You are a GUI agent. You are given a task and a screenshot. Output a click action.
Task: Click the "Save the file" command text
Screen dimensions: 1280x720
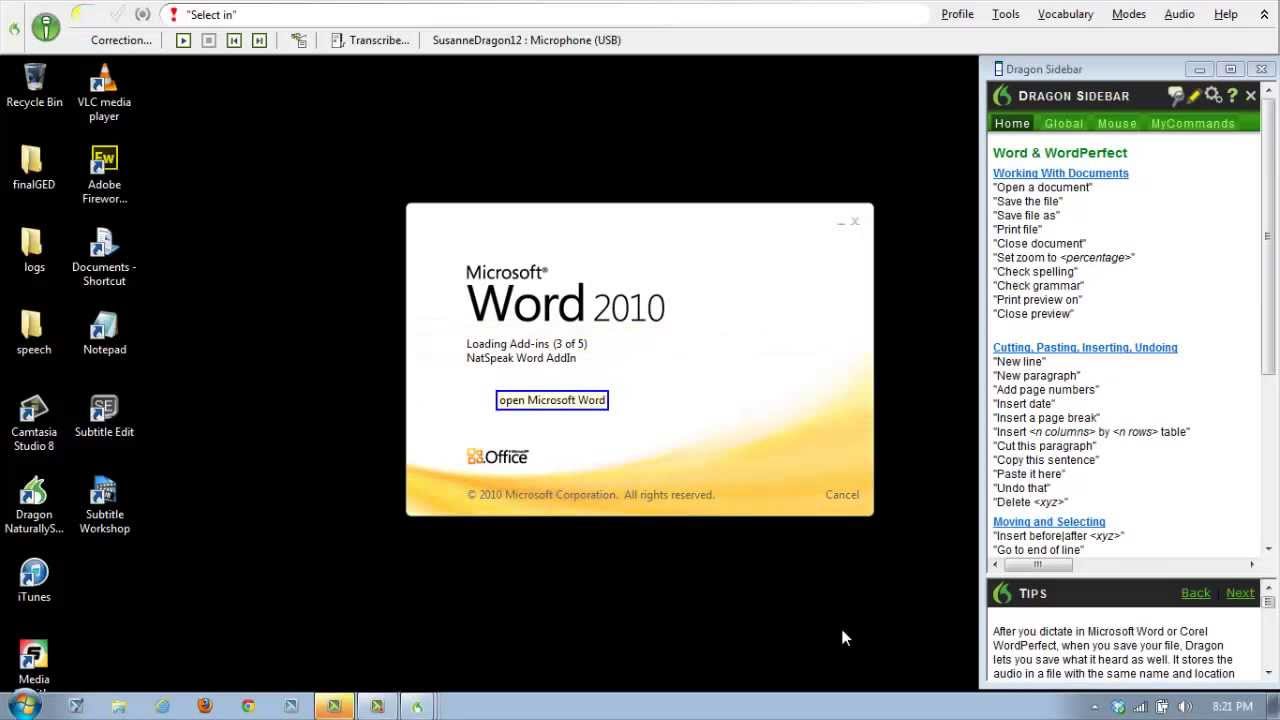[1028, 201]
